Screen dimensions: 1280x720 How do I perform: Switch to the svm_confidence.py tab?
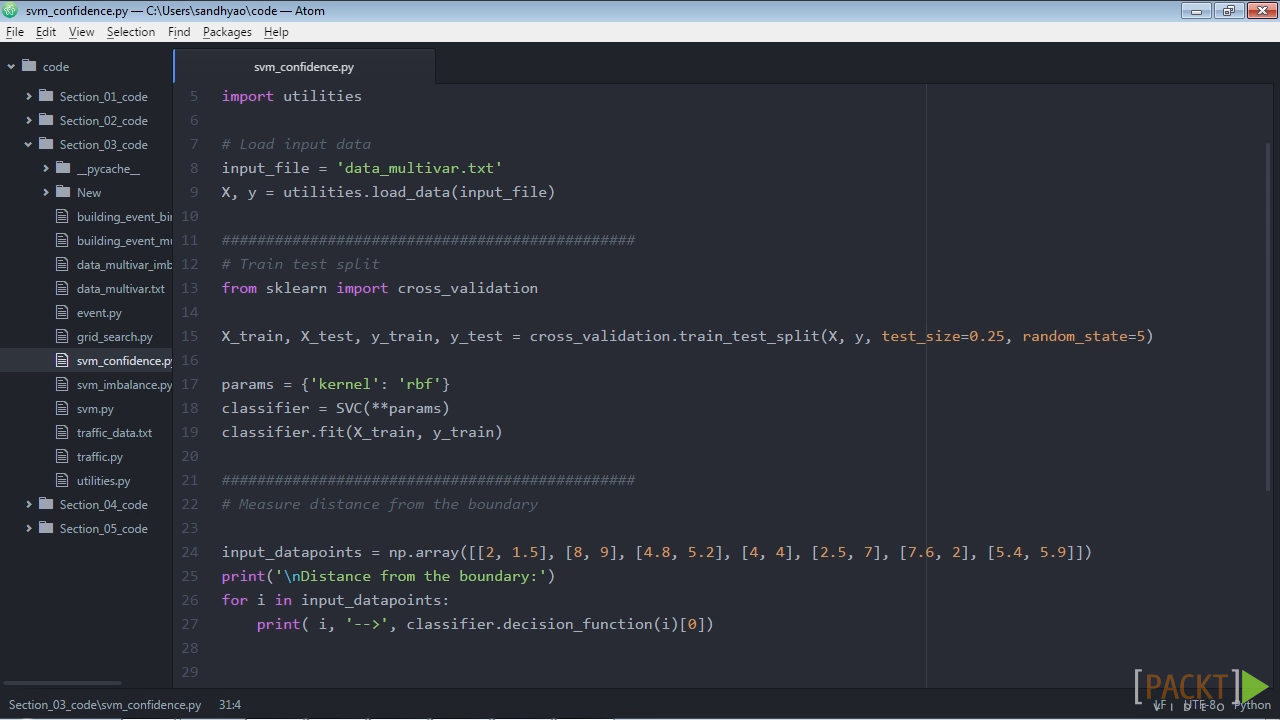point(304,67)
